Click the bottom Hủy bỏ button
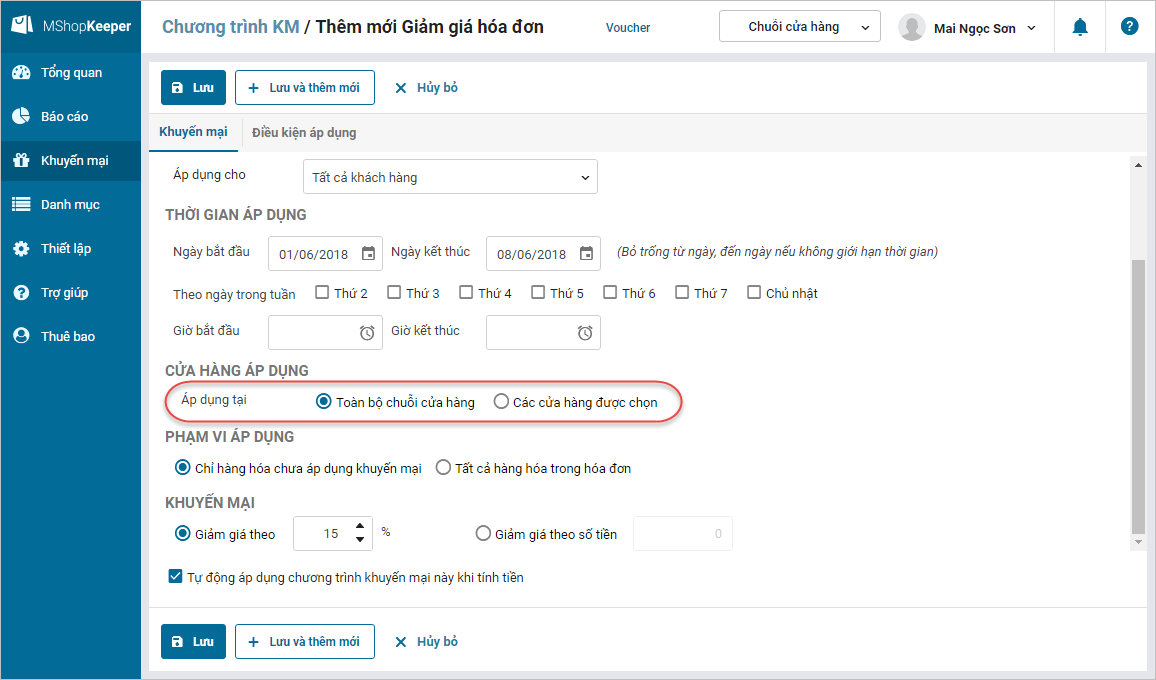This screenshot has width=1156, height=680. (x=426, y=642)
